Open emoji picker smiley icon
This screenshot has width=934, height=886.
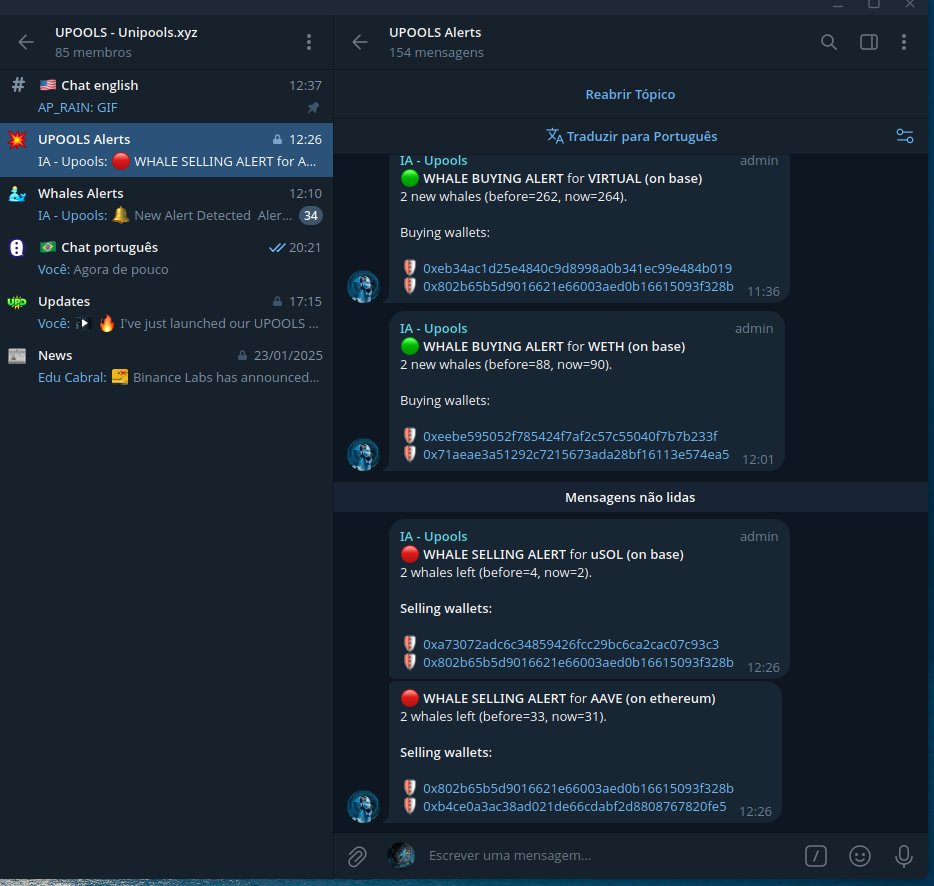(x=860, y=856)
